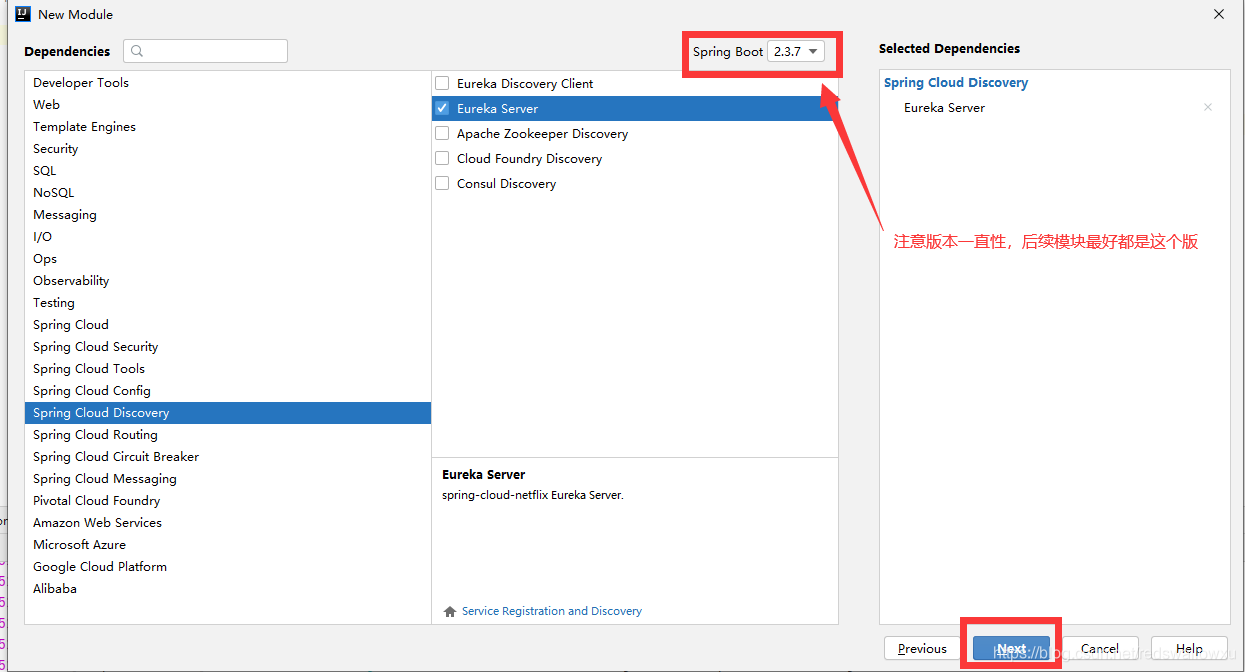The height and width of the screenshot is (672, 1245).
Task: Open the Template Engines category
Action: coord(228,127)
